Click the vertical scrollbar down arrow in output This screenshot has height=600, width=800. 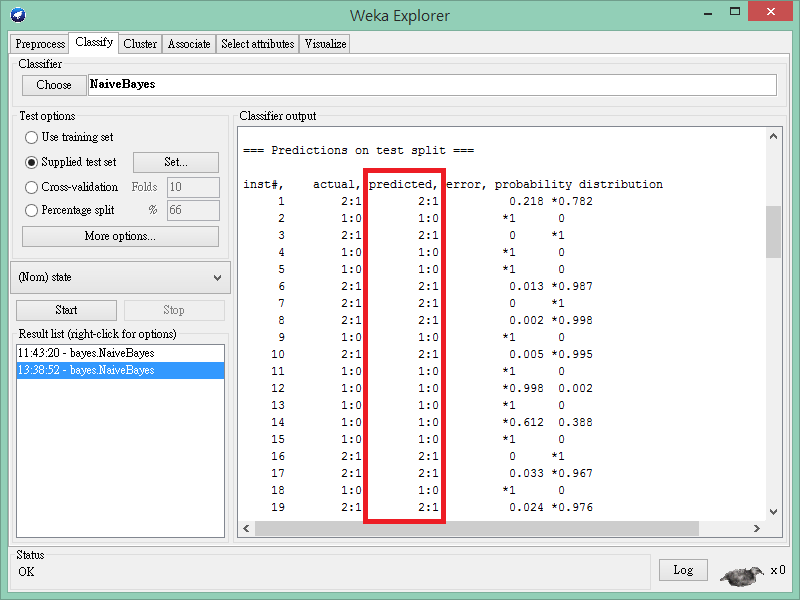point(773,512)
